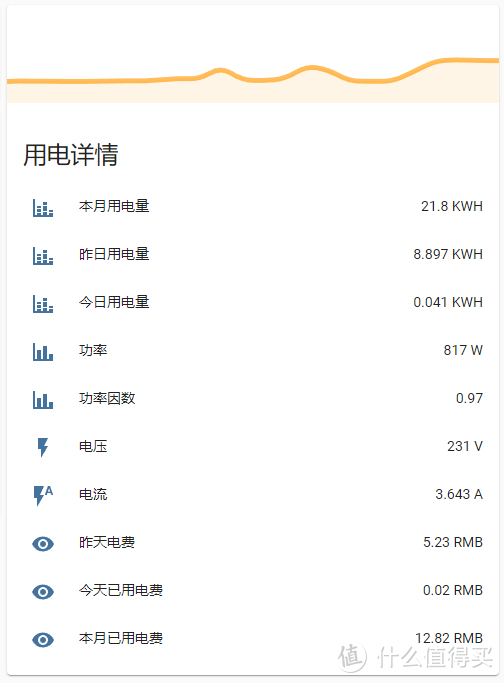
Task: Click the 21.8 KWH value
Action: 452,206
